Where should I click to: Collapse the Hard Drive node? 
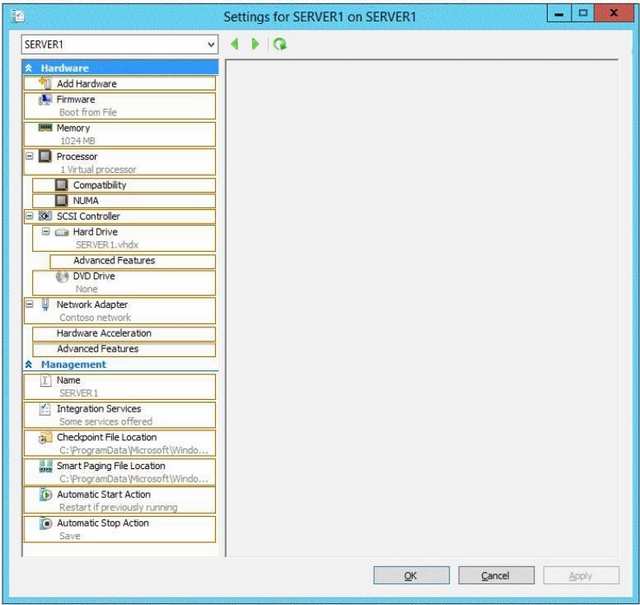46,232
